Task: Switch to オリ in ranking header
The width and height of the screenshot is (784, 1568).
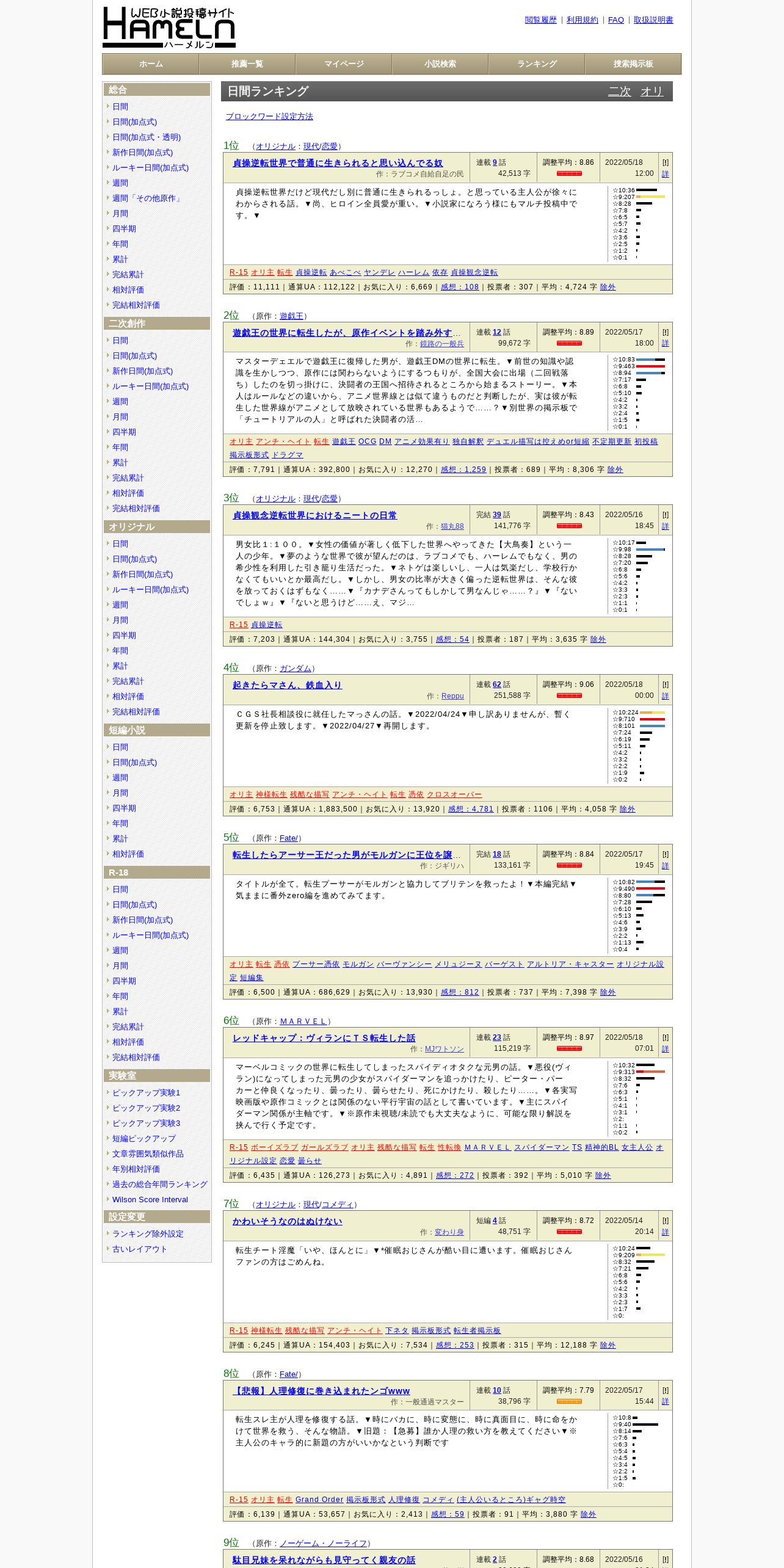Action: (652, 92)
